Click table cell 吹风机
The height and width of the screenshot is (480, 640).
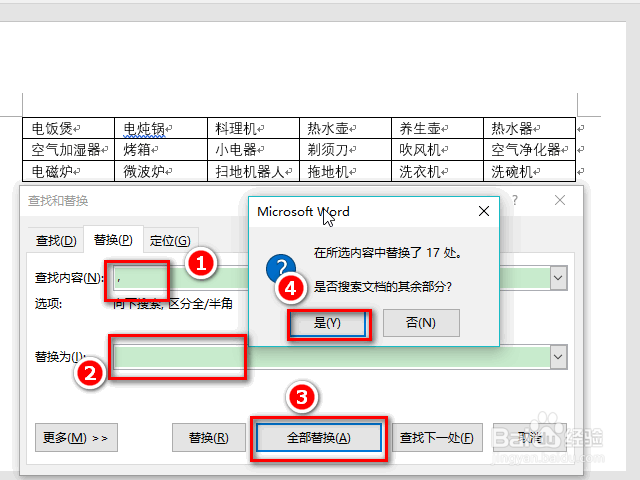437,150
